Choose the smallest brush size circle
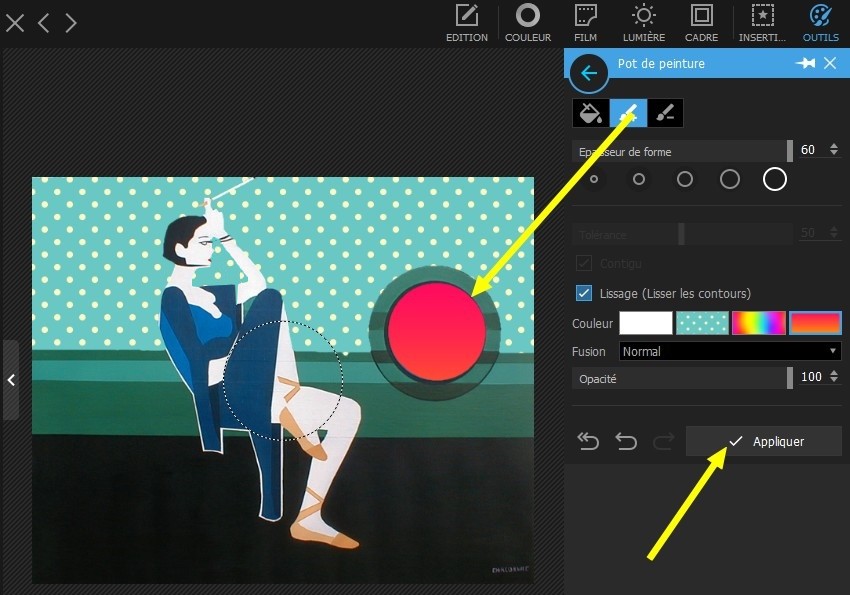The image size is (850, 595). click(x=594, y=179)
